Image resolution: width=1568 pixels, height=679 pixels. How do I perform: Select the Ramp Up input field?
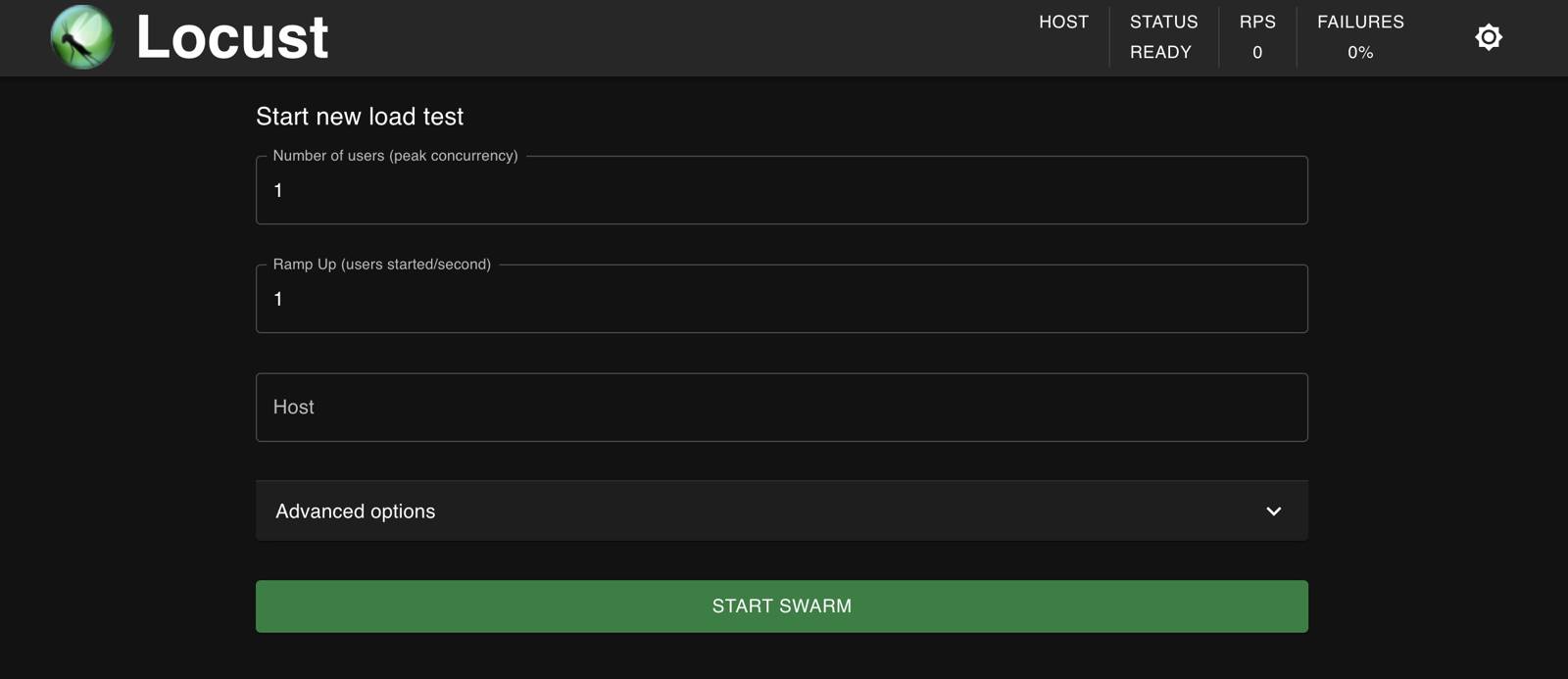click(781, 298)
